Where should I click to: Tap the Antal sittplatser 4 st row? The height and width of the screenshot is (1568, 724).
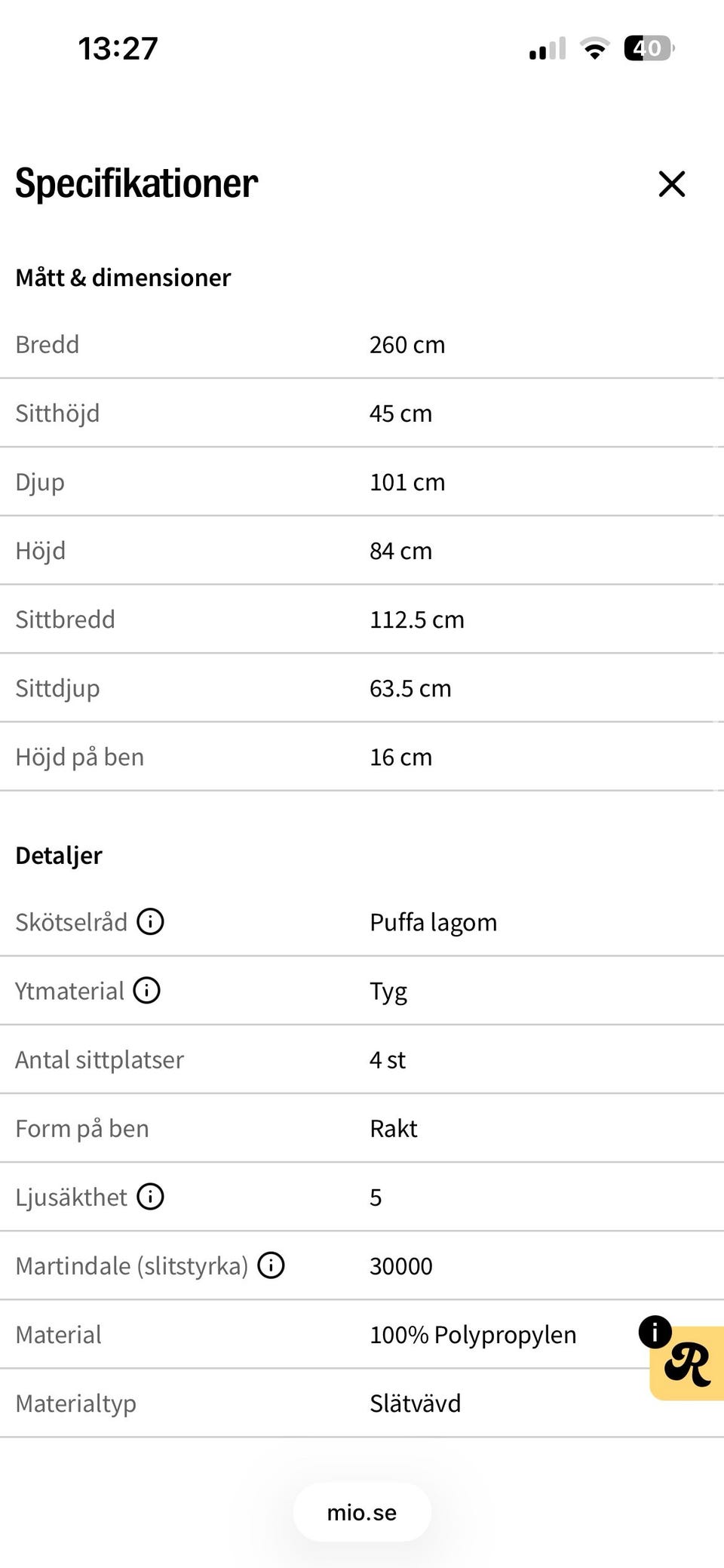[x=362, y=1059]
